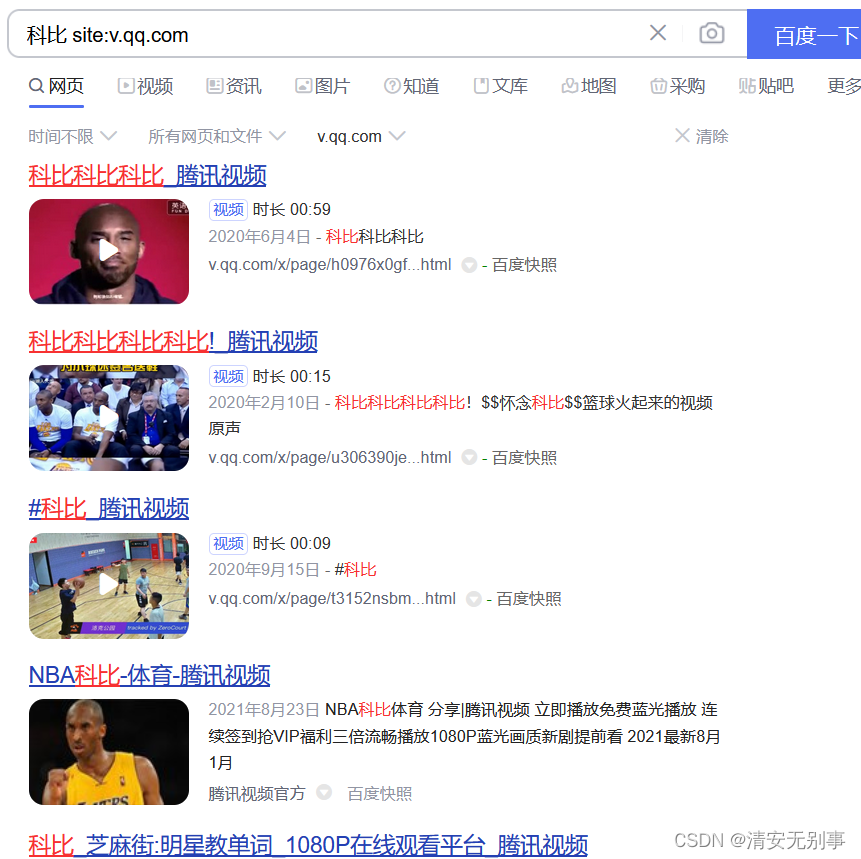Click into the search input field

click(x=329, y=34)
